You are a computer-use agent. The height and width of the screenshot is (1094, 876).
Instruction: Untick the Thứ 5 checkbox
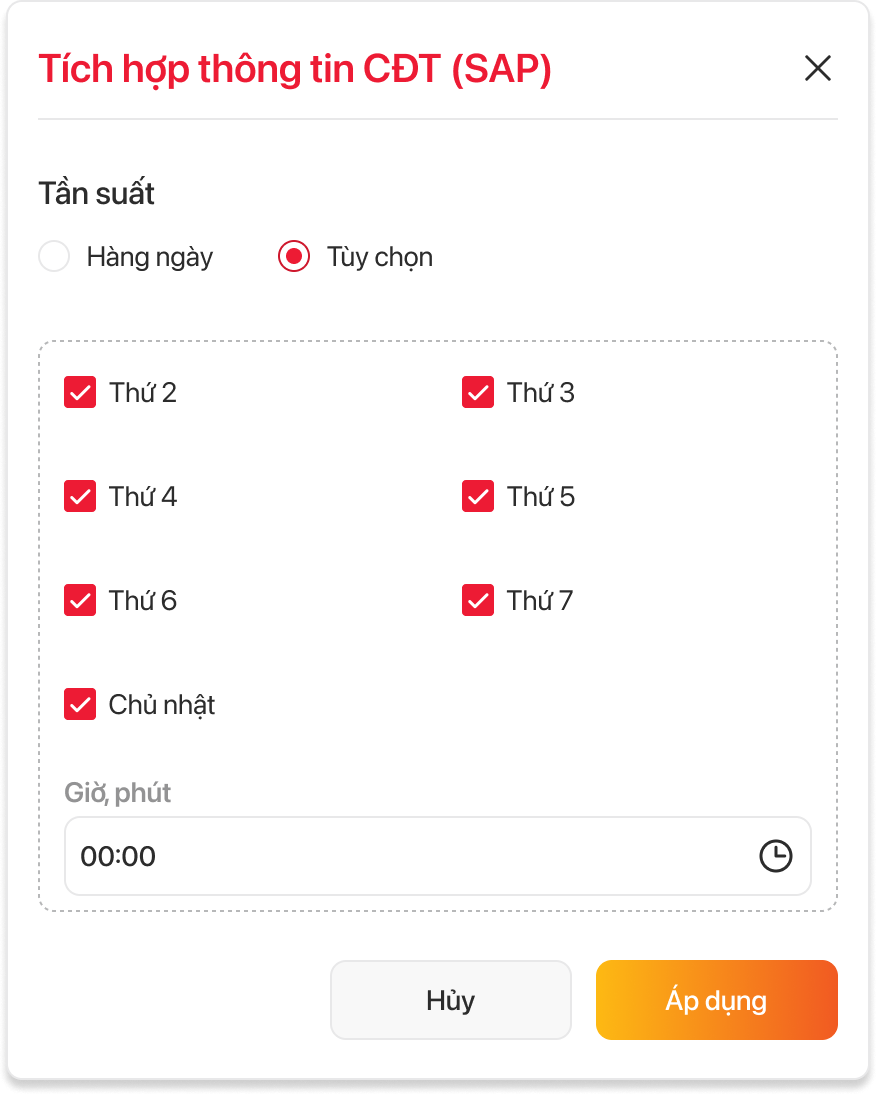click(478, 497)
